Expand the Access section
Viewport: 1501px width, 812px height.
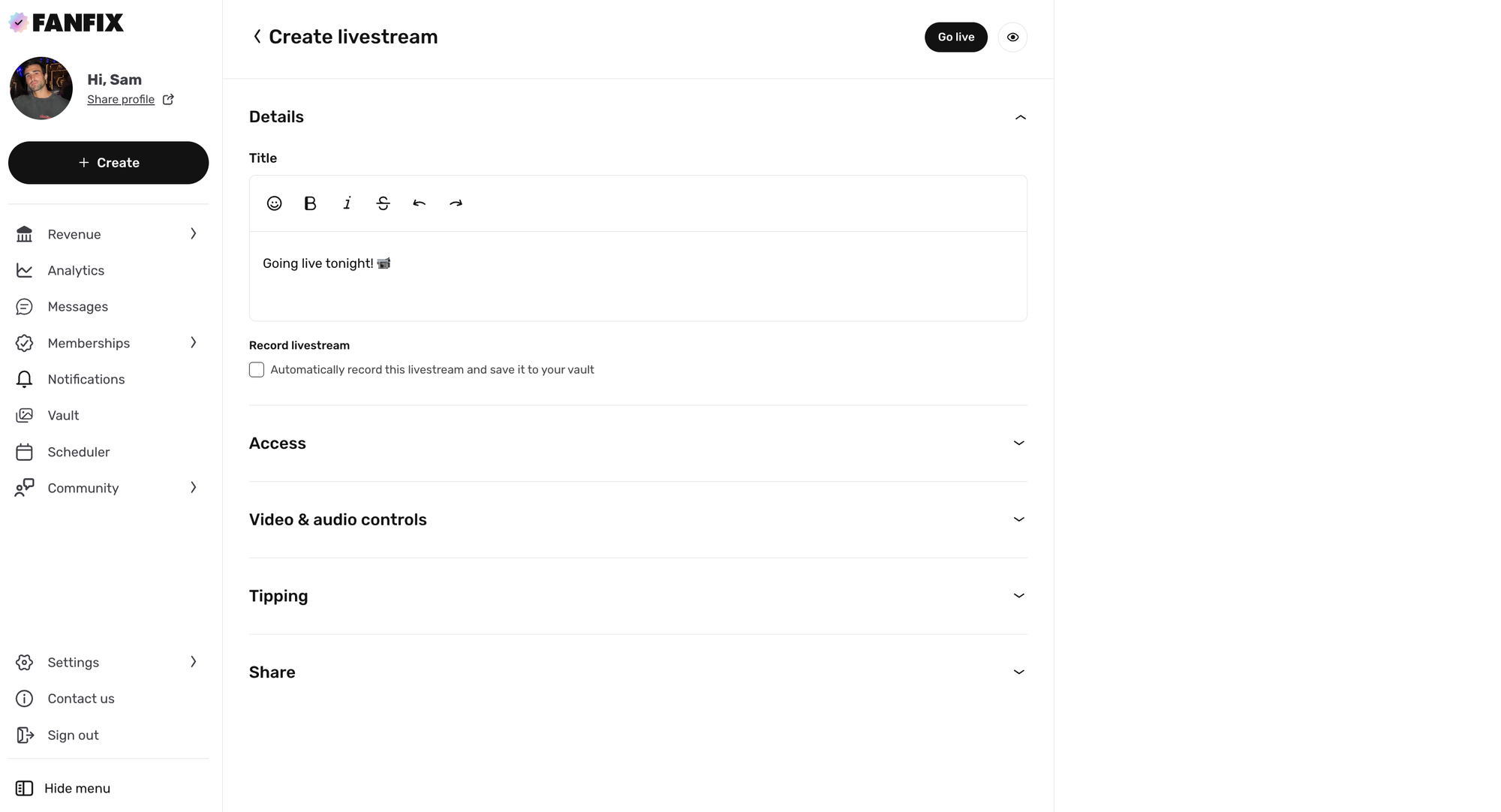coord(1018,444)
